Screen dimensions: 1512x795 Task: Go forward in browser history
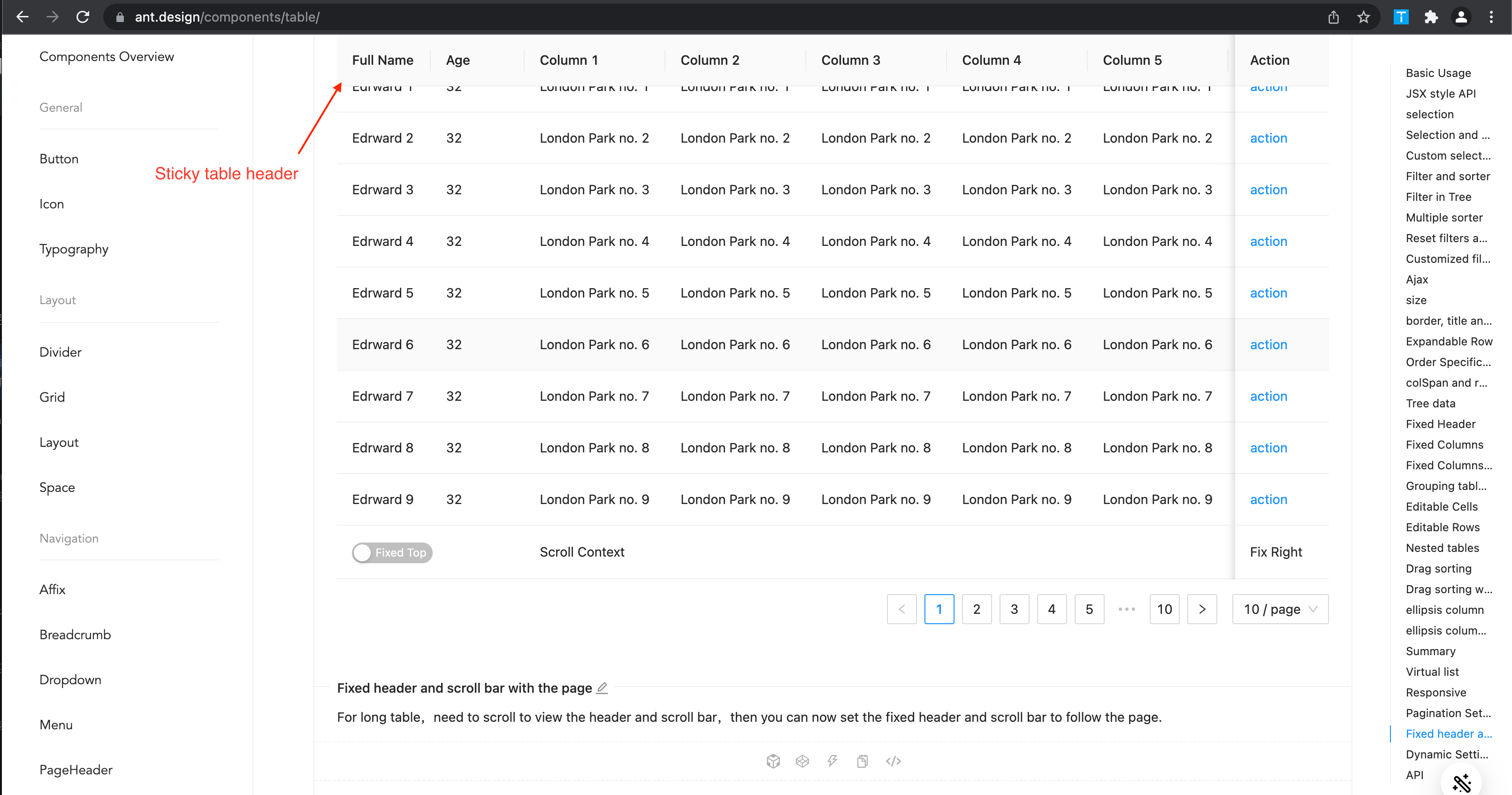(x=52, y=17)
